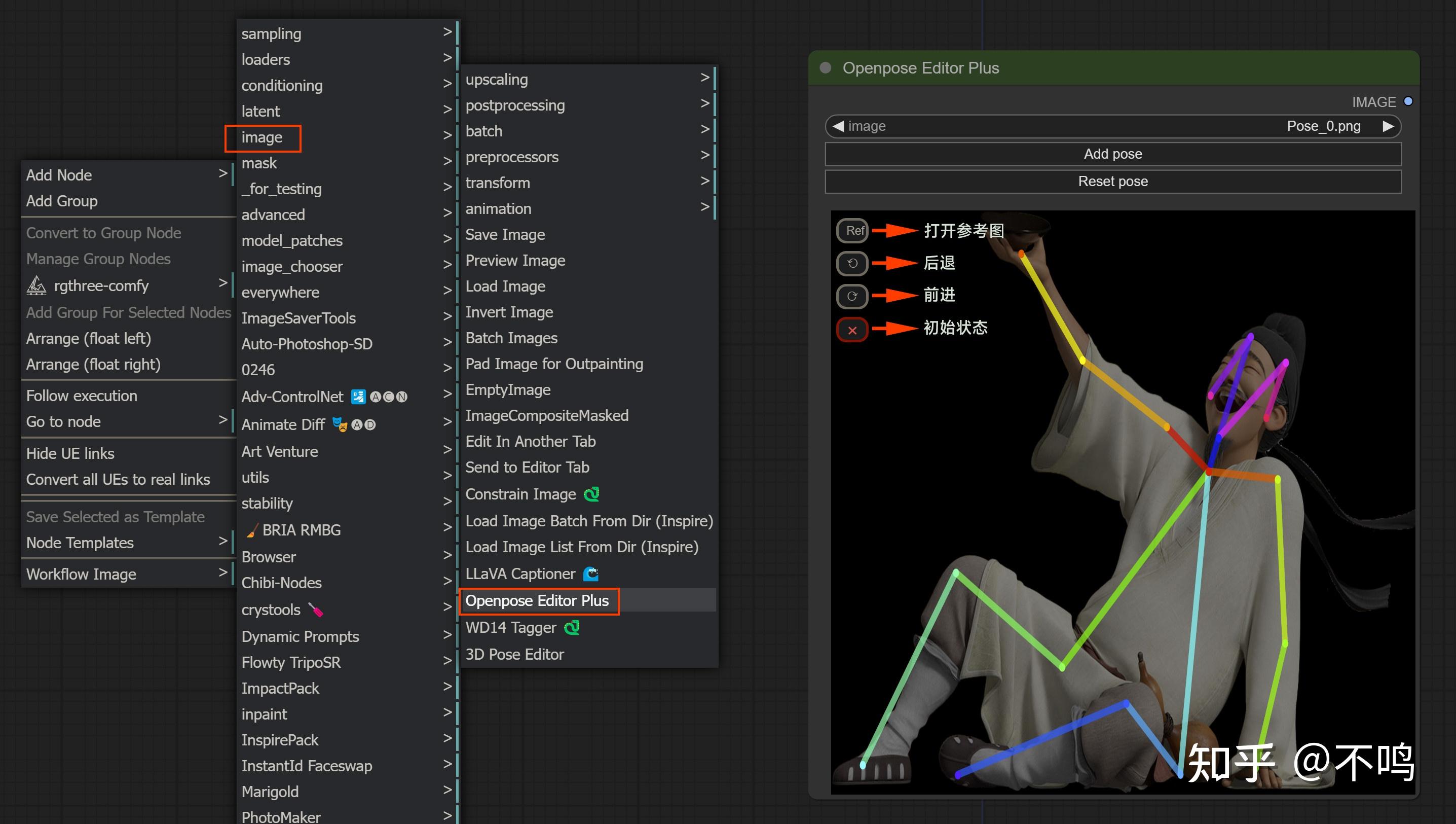
Task: Expand the preprocessors submenu
Action: (x=587, y=157)
